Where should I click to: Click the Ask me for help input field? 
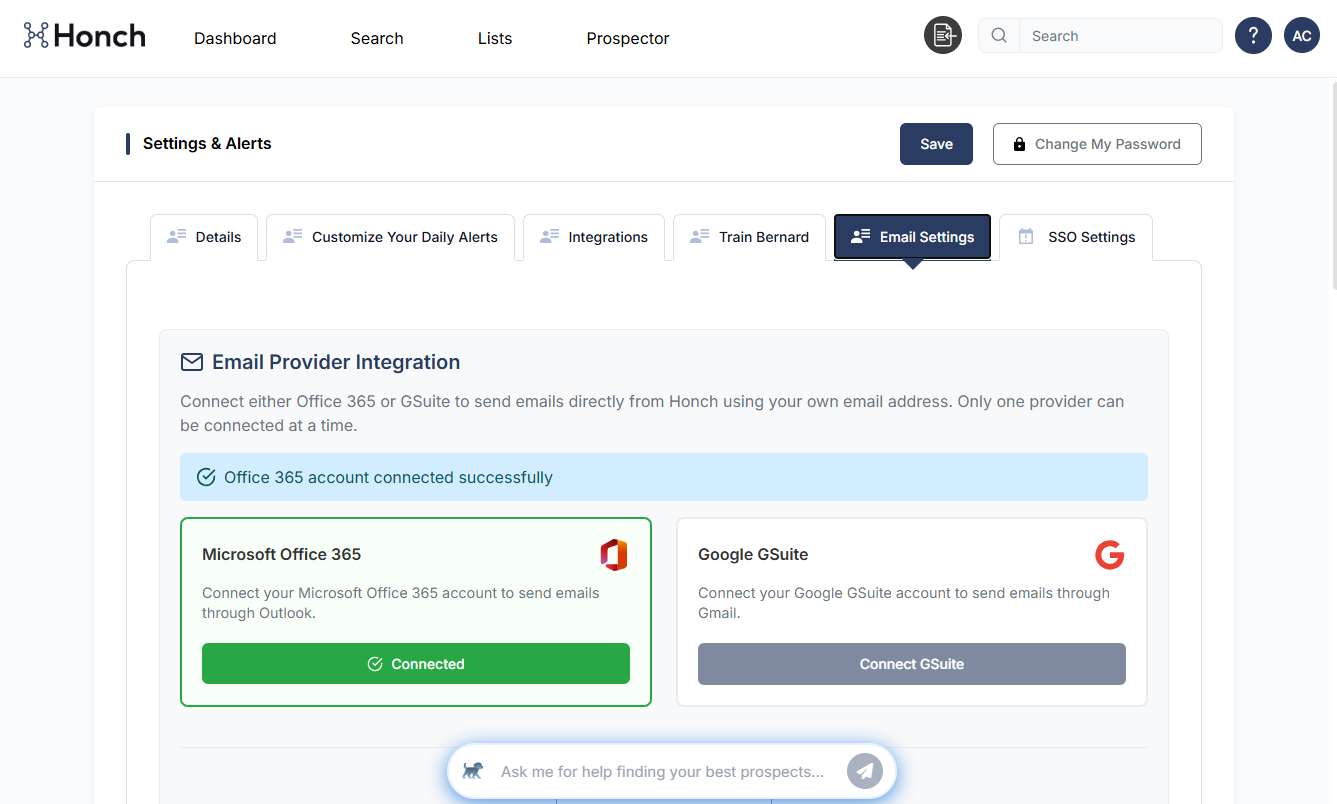click(x=660, y=771)
